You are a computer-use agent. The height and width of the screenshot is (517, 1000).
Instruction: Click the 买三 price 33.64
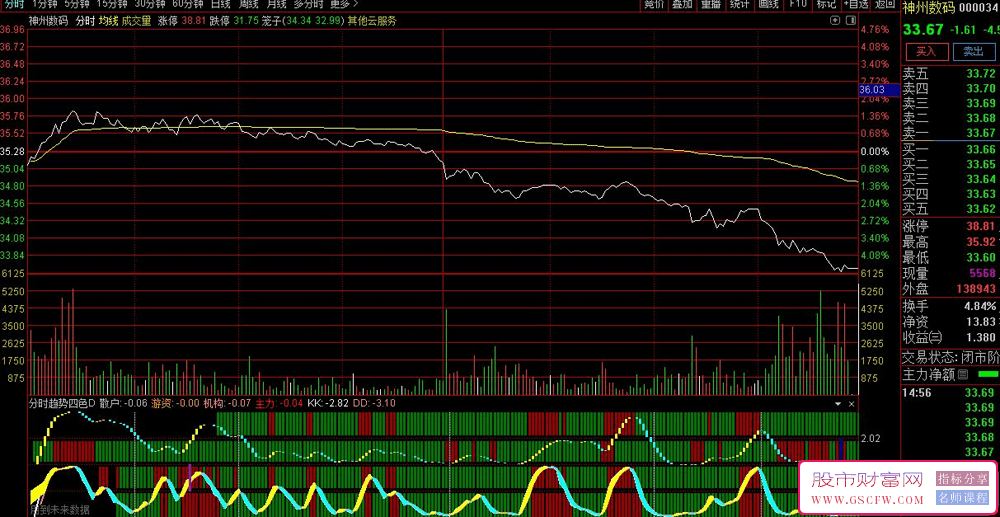click(x=980, y=178)
